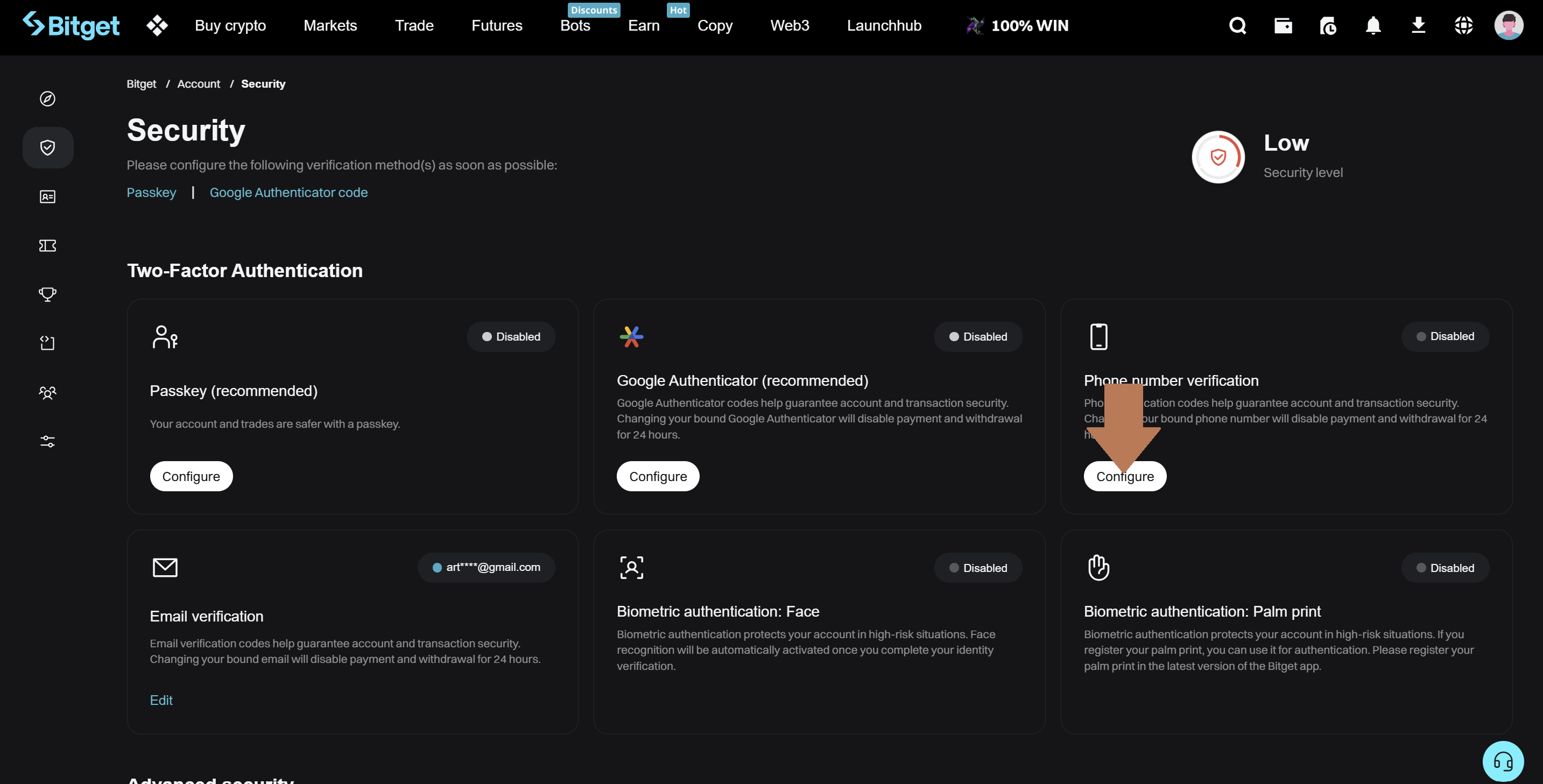Select the Security shield sidebar icon
The width and height of the screenshot is (1543, 784).
(47, 147)
